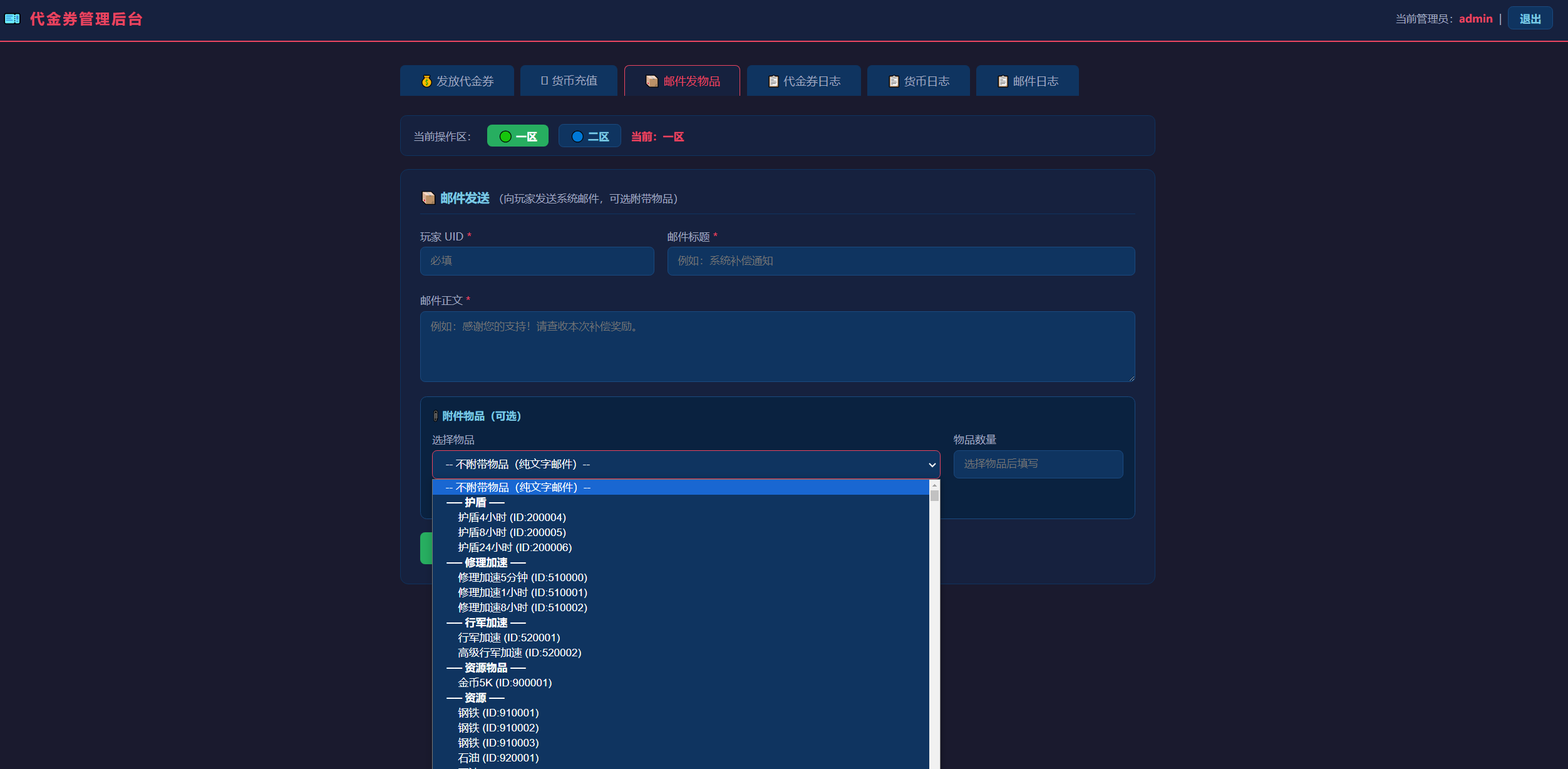
Task: Switch operating zone to 二区
Action: [589, 137]
